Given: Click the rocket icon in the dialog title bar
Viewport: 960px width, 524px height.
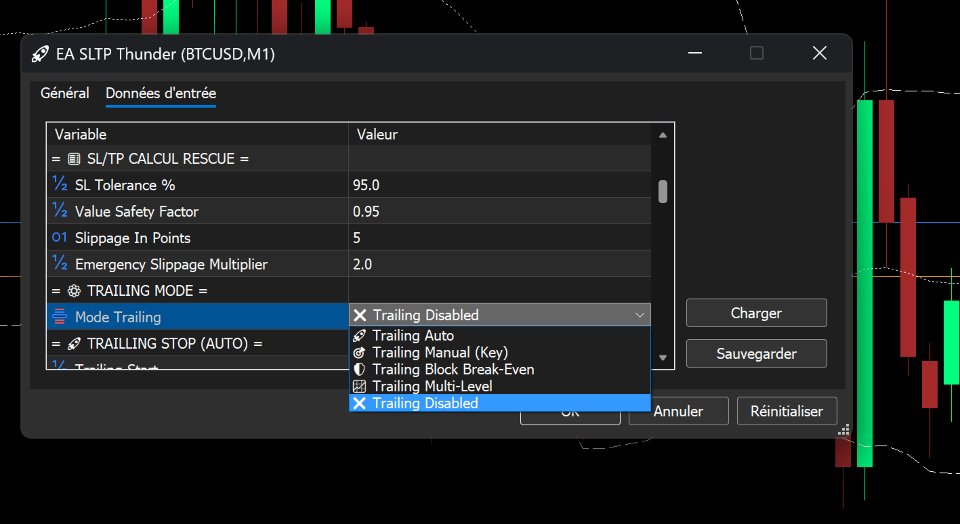Looking at the screenshot, I should tap(40, 54).
